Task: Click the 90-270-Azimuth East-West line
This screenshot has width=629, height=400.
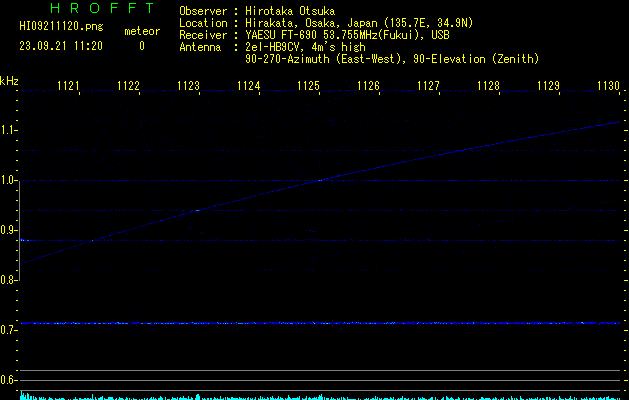Action: point(392,59)
